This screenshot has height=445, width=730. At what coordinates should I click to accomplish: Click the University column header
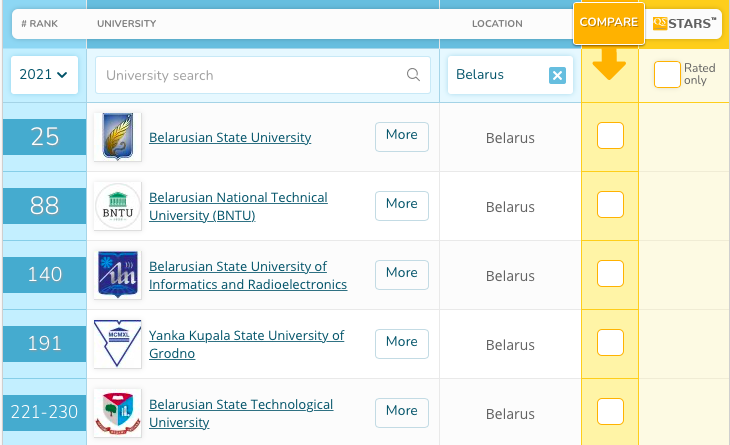125,23
